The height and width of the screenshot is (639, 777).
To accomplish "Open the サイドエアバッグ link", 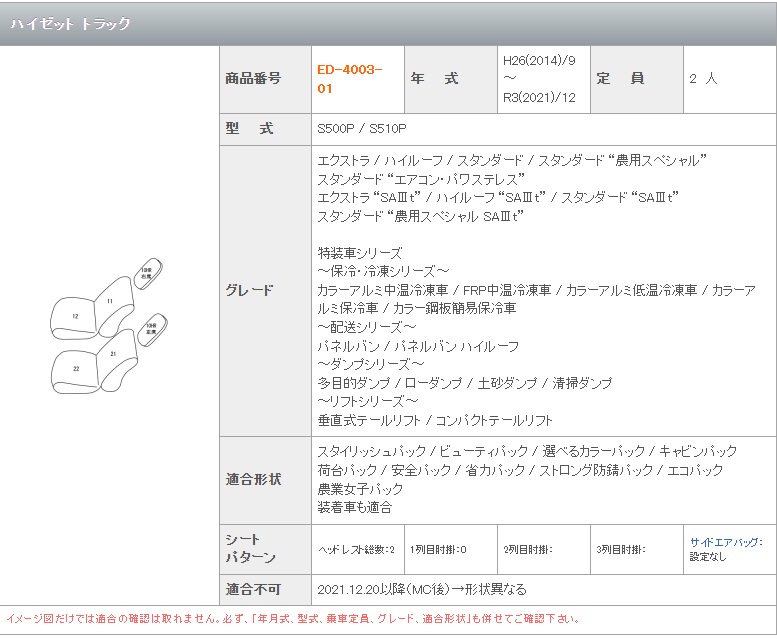I will (726, 542).
